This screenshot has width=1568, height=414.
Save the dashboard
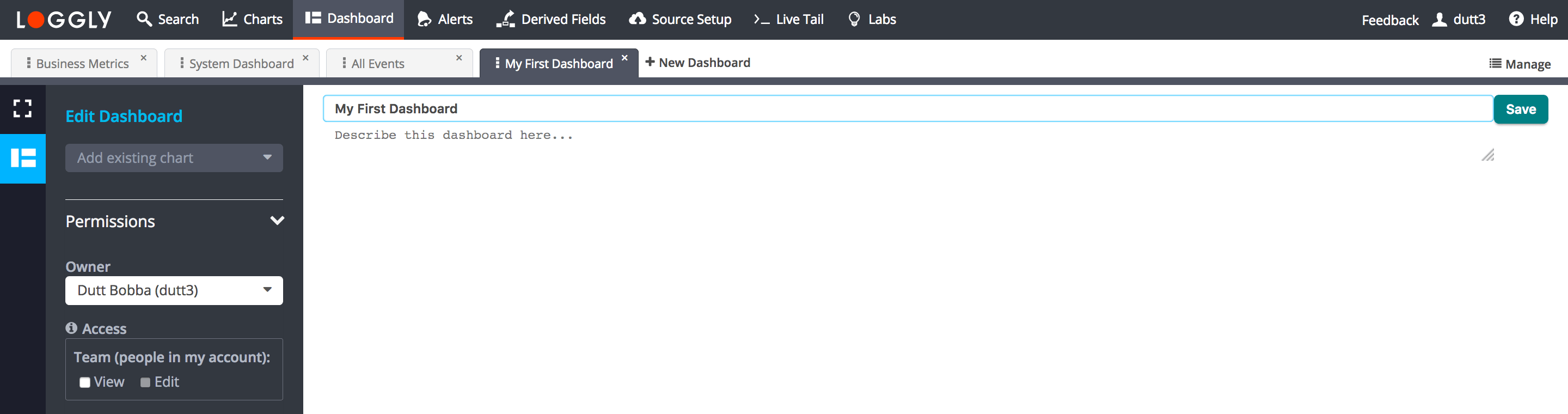pos(1520,109)
